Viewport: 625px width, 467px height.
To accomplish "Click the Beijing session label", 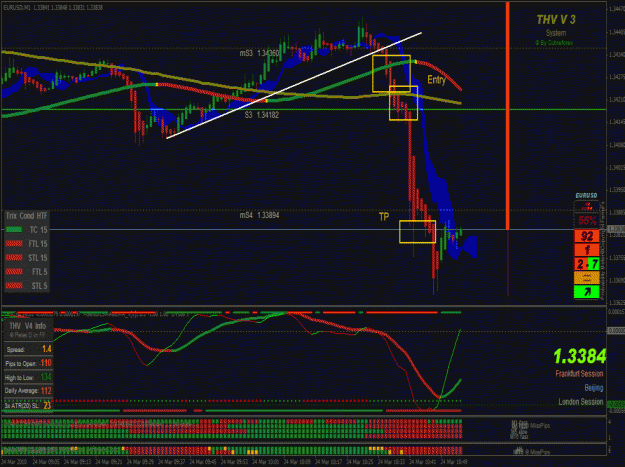I will point(594,388).
